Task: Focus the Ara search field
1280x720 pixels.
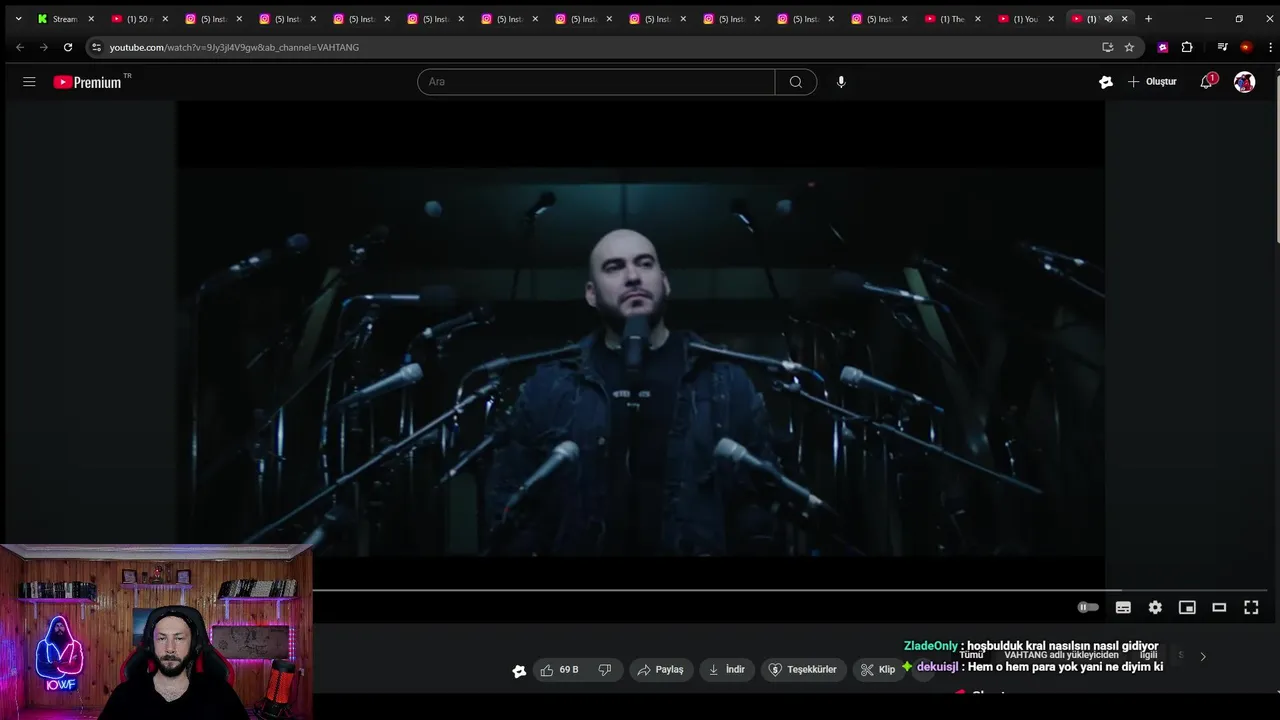Action: click(x=596, y=82)
